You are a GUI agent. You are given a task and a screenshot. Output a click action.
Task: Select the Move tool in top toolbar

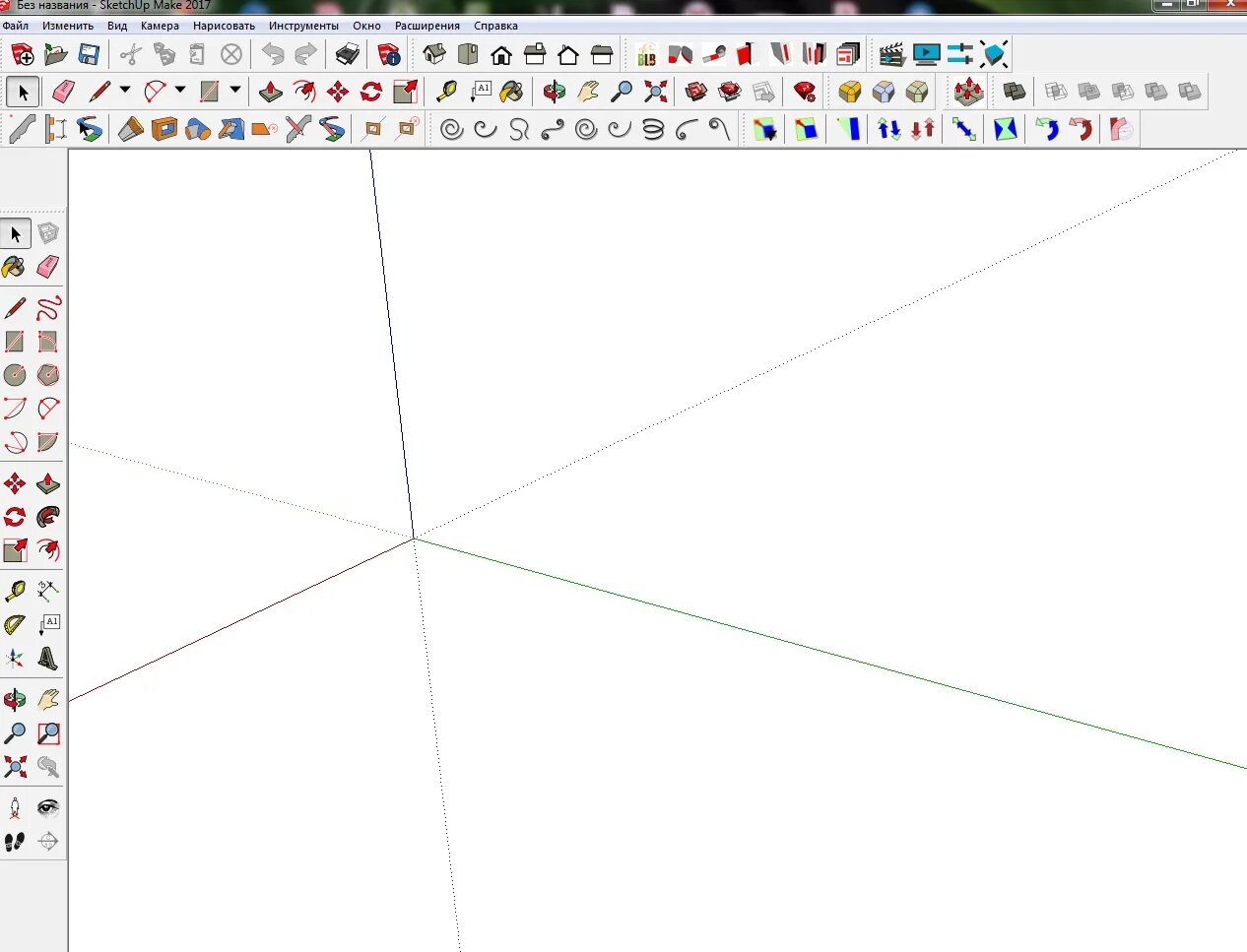pyautogui.click(x=338, y=92)
